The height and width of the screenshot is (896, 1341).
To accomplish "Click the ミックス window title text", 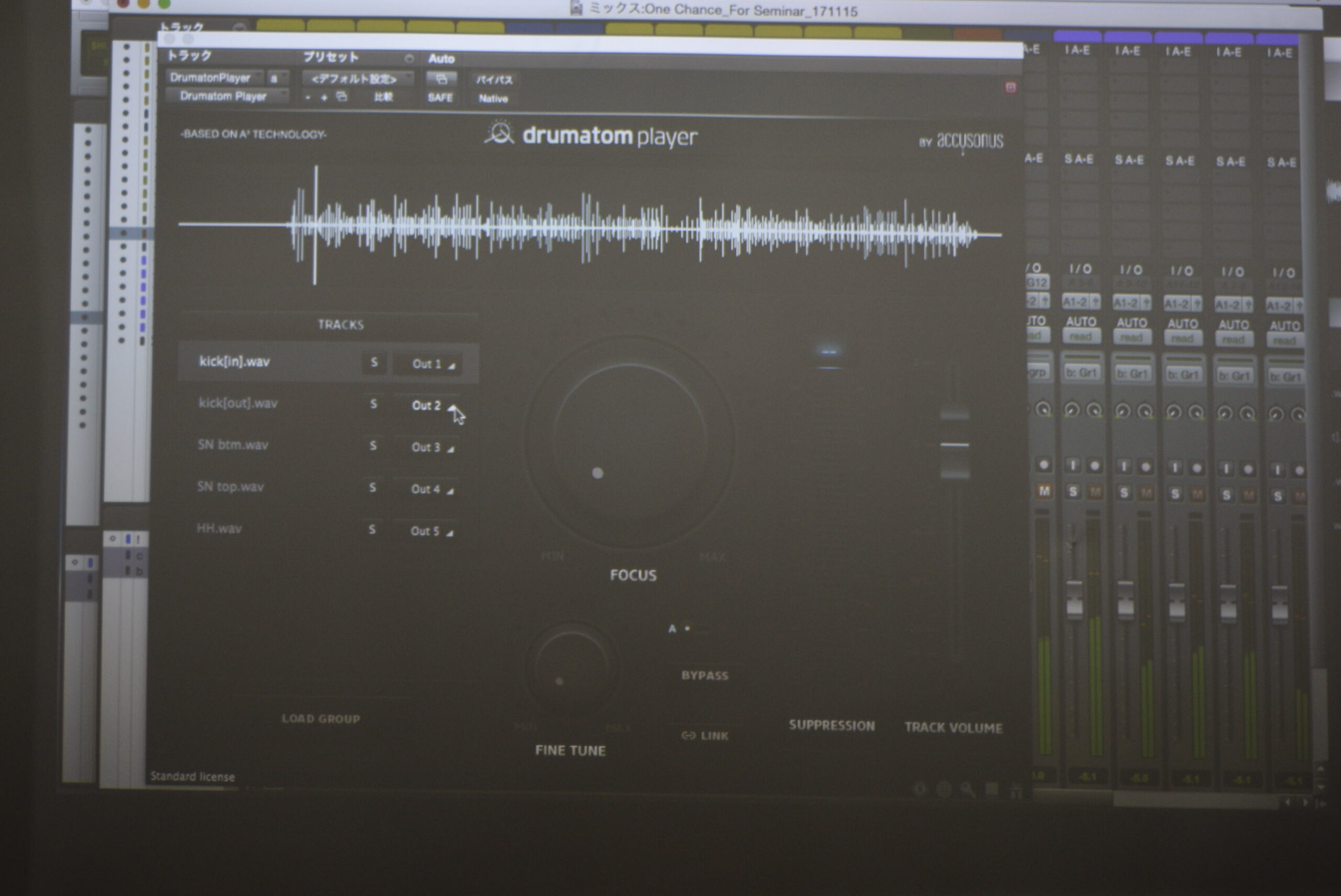I will (722, 10).
